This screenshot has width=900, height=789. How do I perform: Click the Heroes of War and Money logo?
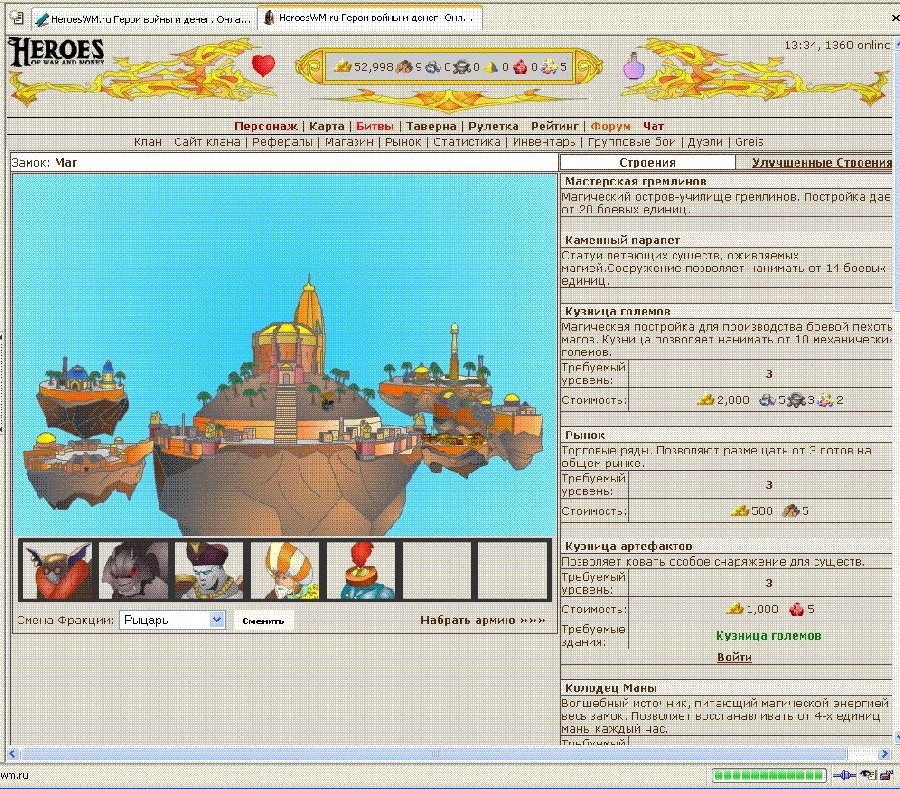pos(56,52)
